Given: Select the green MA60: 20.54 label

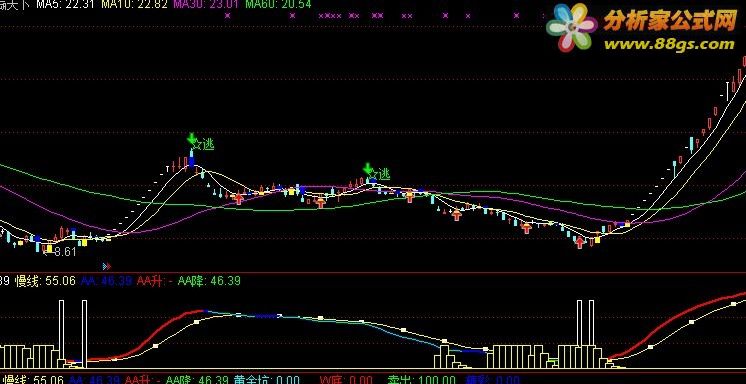Looking at the screenshot, I should (x=278, y=4).
